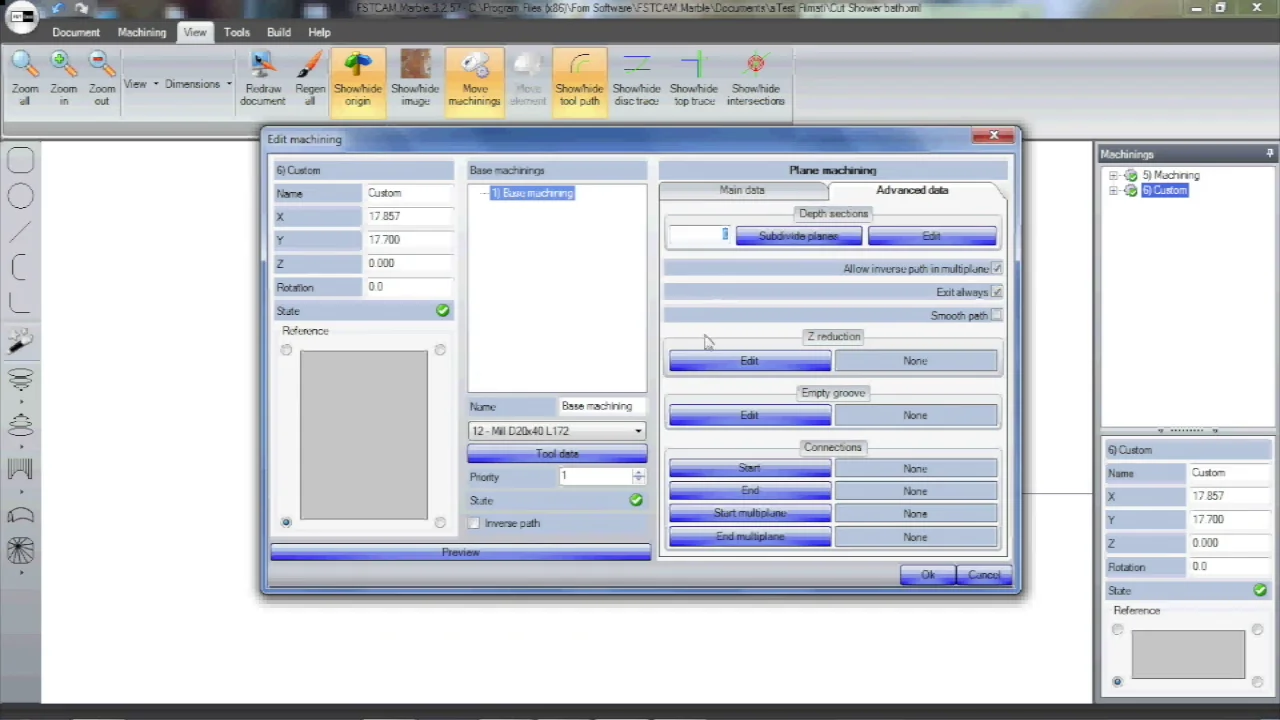Select top-right Reference radio in dialog
This screenshot has width=1280, height=720.
(x=440, y=350)
